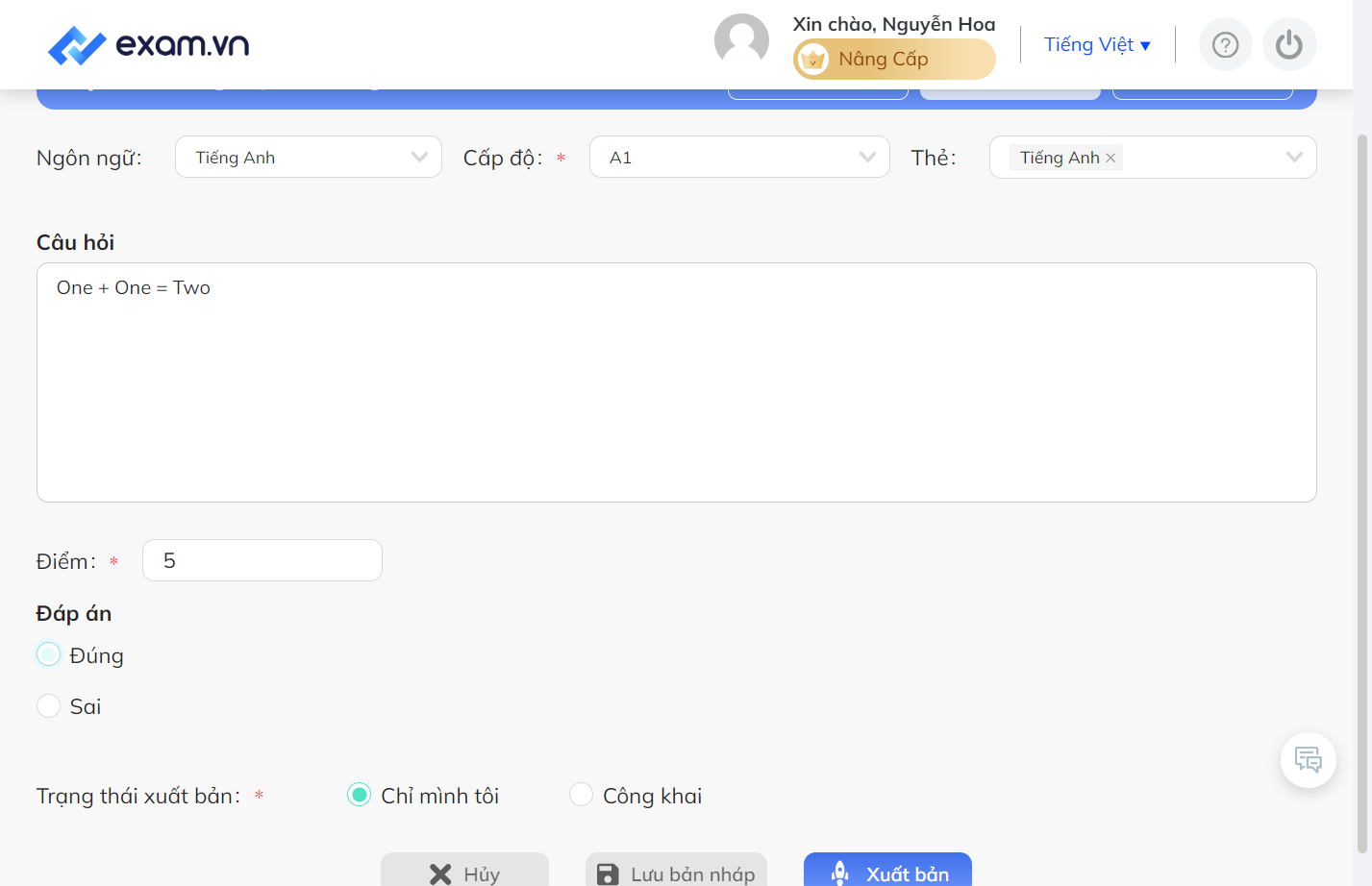Focus the Câu hỏi question text area

pyautogui.click(x=677, y=382)
